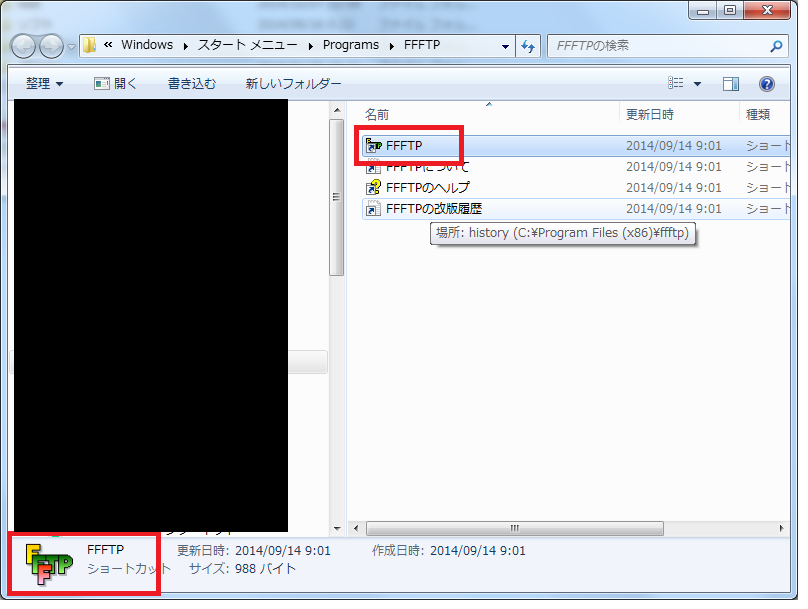Image resolution: width=808 pixels, height=609 pixels.
Task: Click 作成日時 value in details pane
Action: (478, 551)
